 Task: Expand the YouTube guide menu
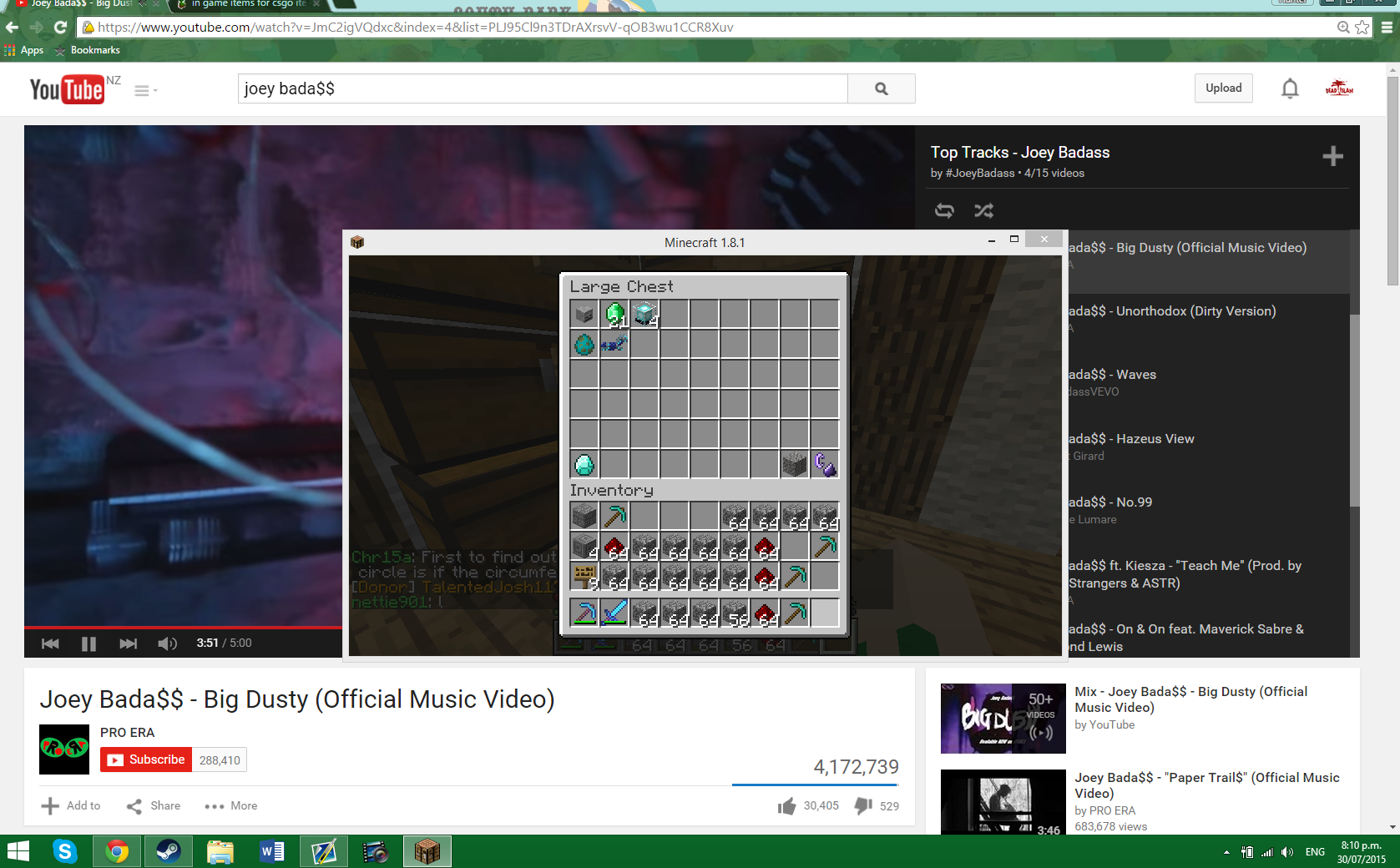coord(144,90)
